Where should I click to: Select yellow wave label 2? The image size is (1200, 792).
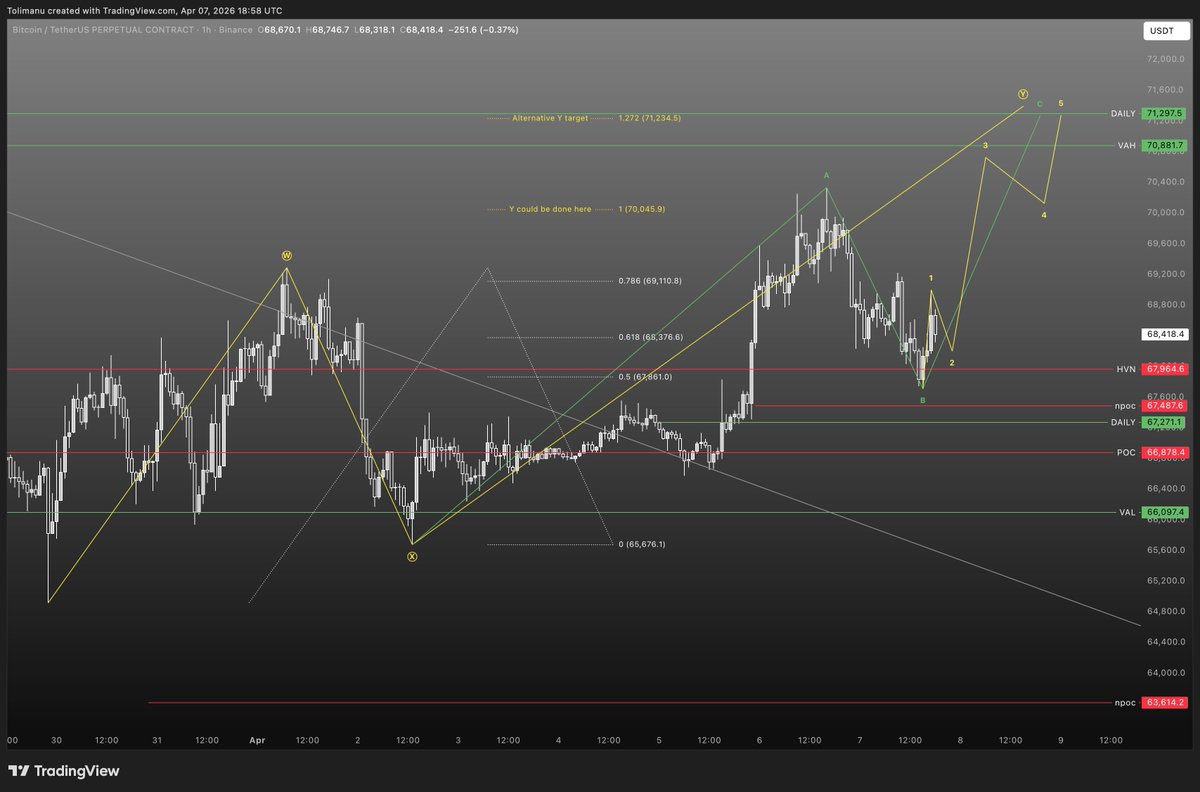(952, 362)
